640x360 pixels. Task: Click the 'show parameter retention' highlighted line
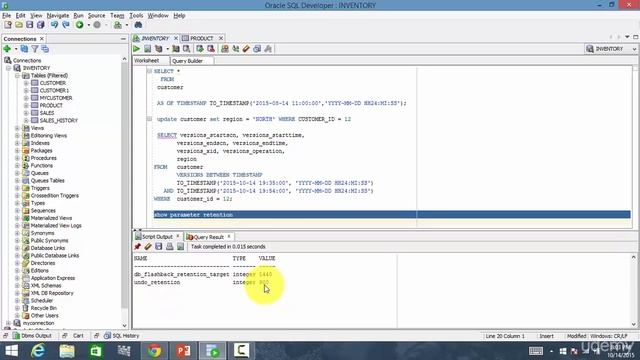(392, 215)
